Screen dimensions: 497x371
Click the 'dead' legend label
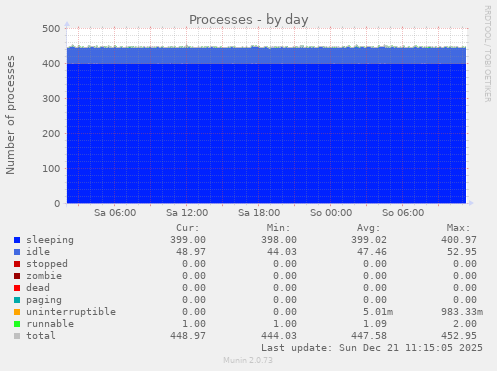(38, 288)
